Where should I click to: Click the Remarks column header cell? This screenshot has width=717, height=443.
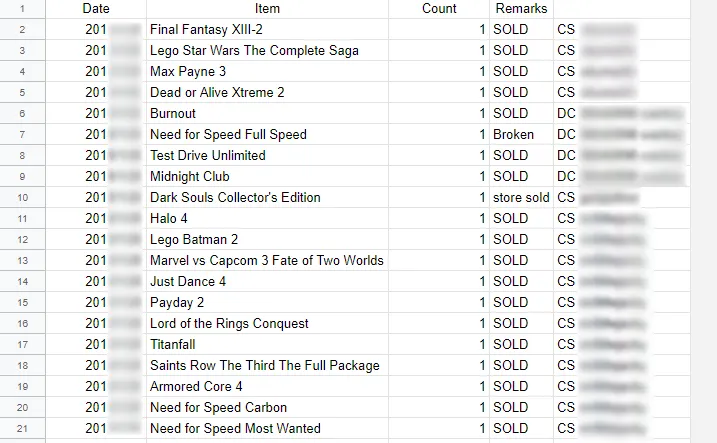click(521, 8)
